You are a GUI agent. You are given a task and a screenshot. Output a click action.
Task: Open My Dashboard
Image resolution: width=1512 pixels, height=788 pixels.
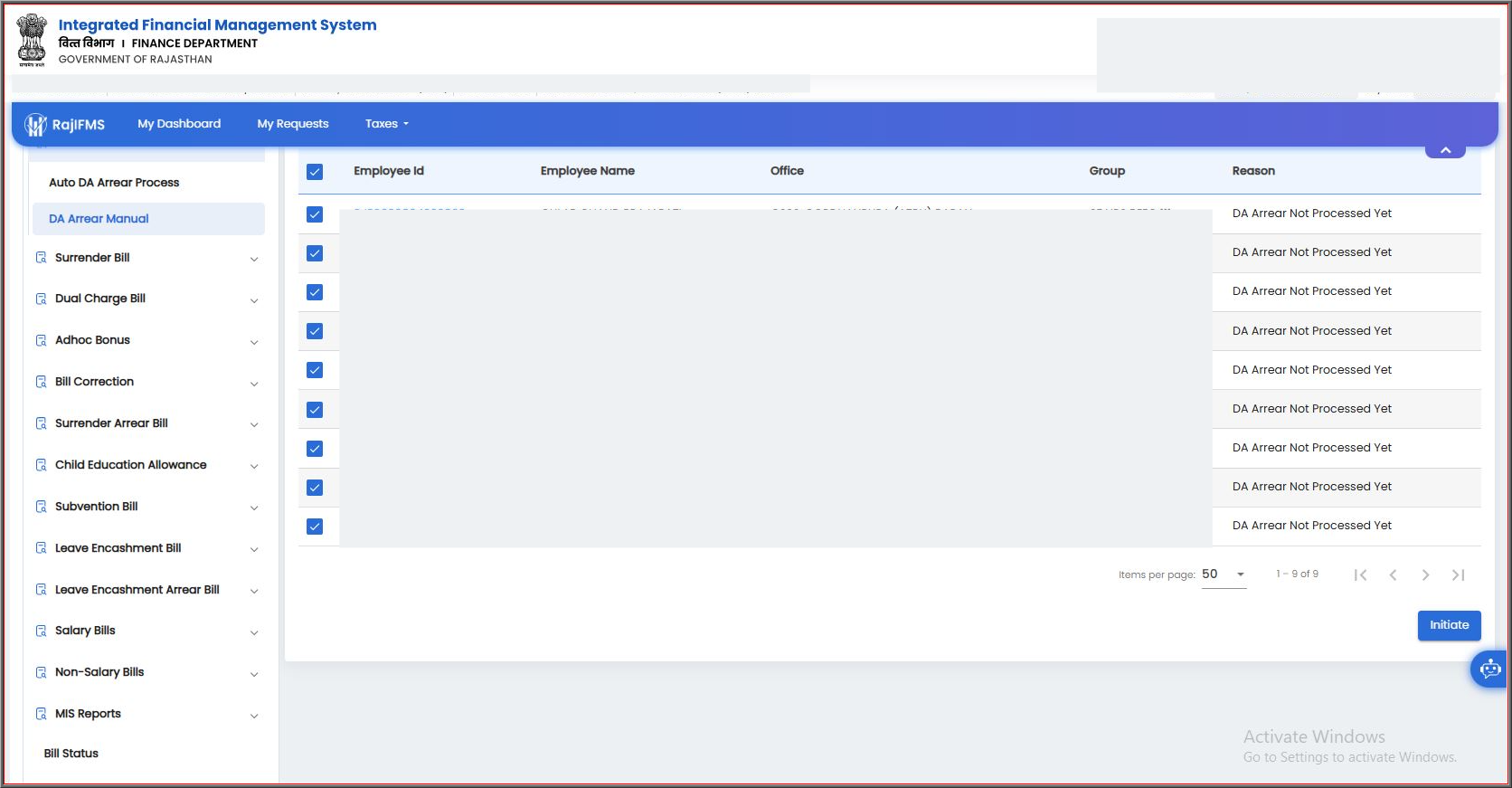pyautogui.click(x=179, y=124)
